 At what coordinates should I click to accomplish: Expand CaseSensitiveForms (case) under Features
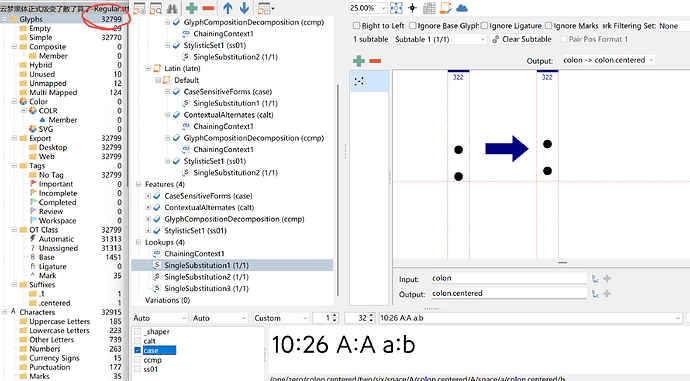[x=148, y=196]
